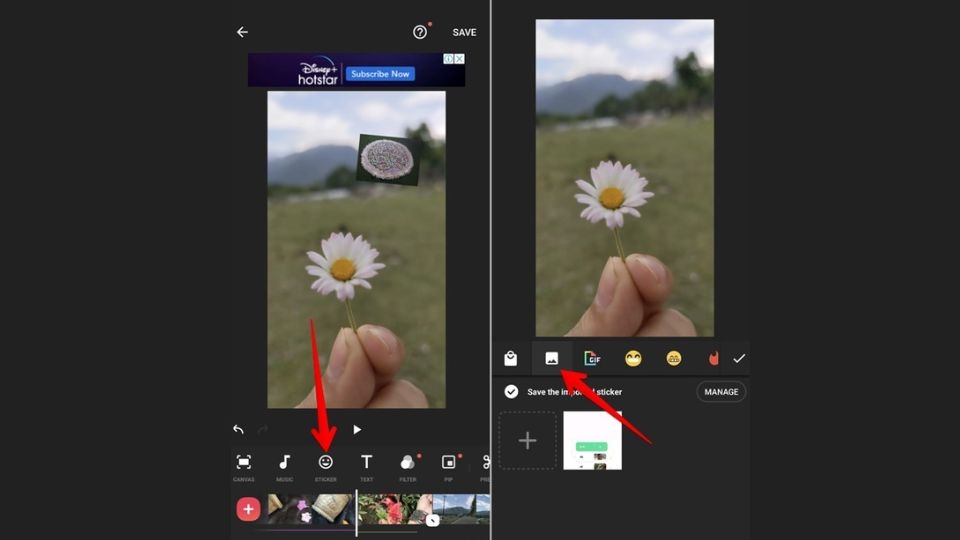Viewport: 960px width, 540px height.
Task: Redo the last edit
Action: (x=263, y=430)
